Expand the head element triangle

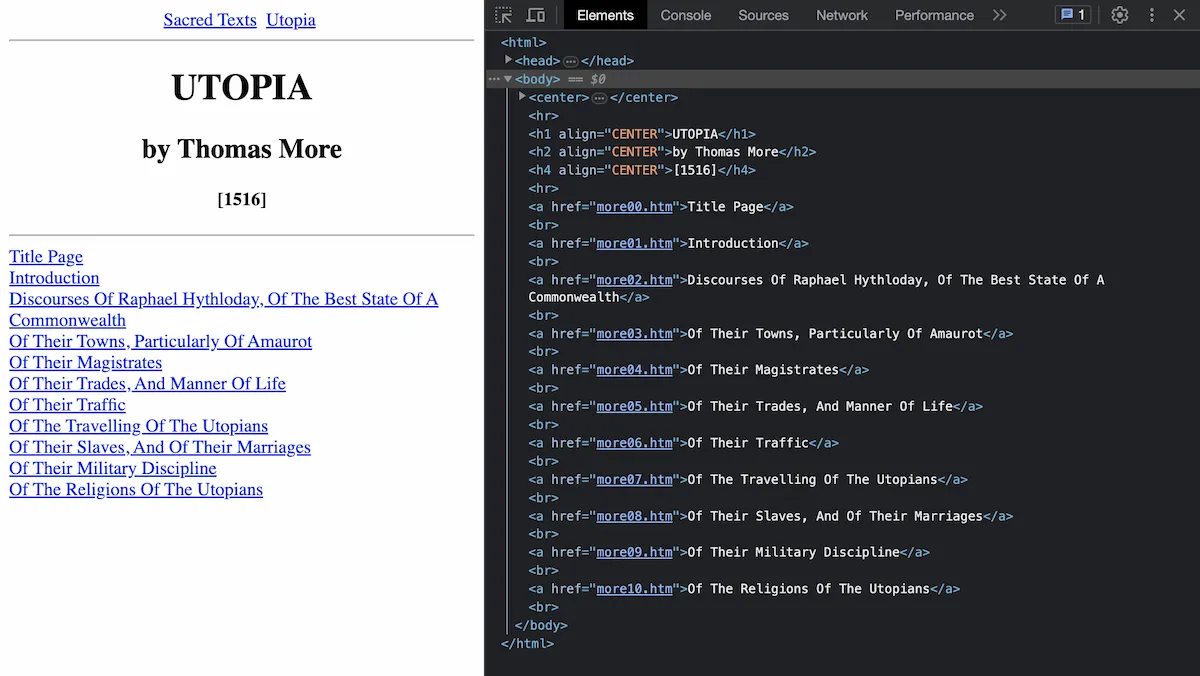pyautogui.click(x=509, y=61)
